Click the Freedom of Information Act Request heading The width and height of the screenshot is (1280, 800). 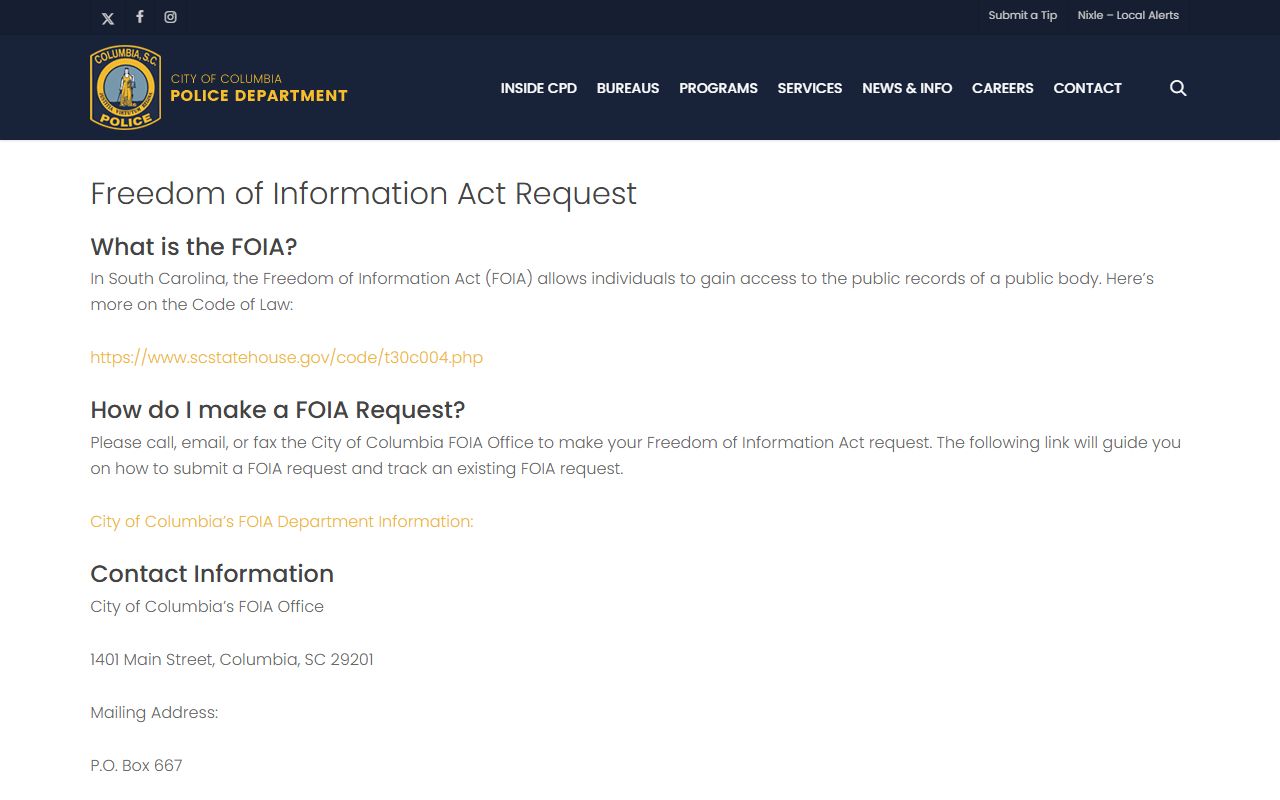click(x=363, y=193)
